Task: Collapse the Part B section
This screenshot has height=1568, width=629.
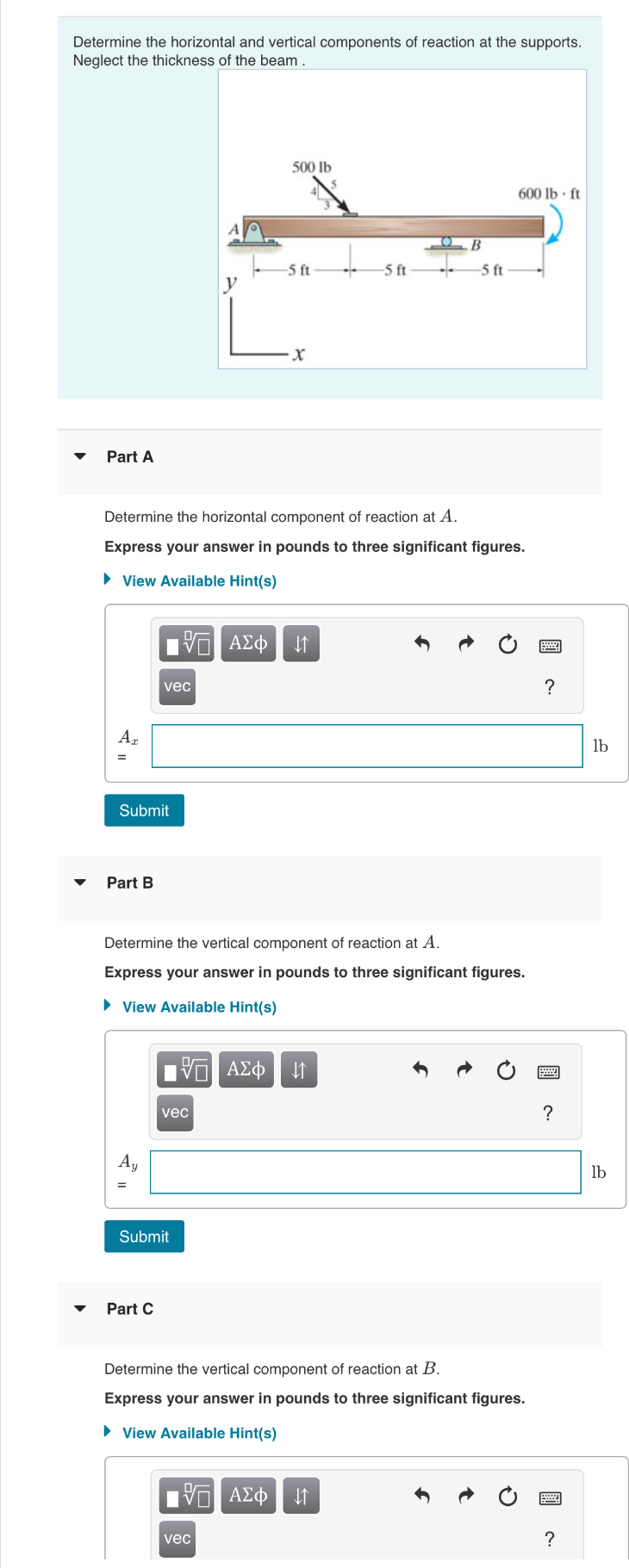Action: tap(79, 882)
